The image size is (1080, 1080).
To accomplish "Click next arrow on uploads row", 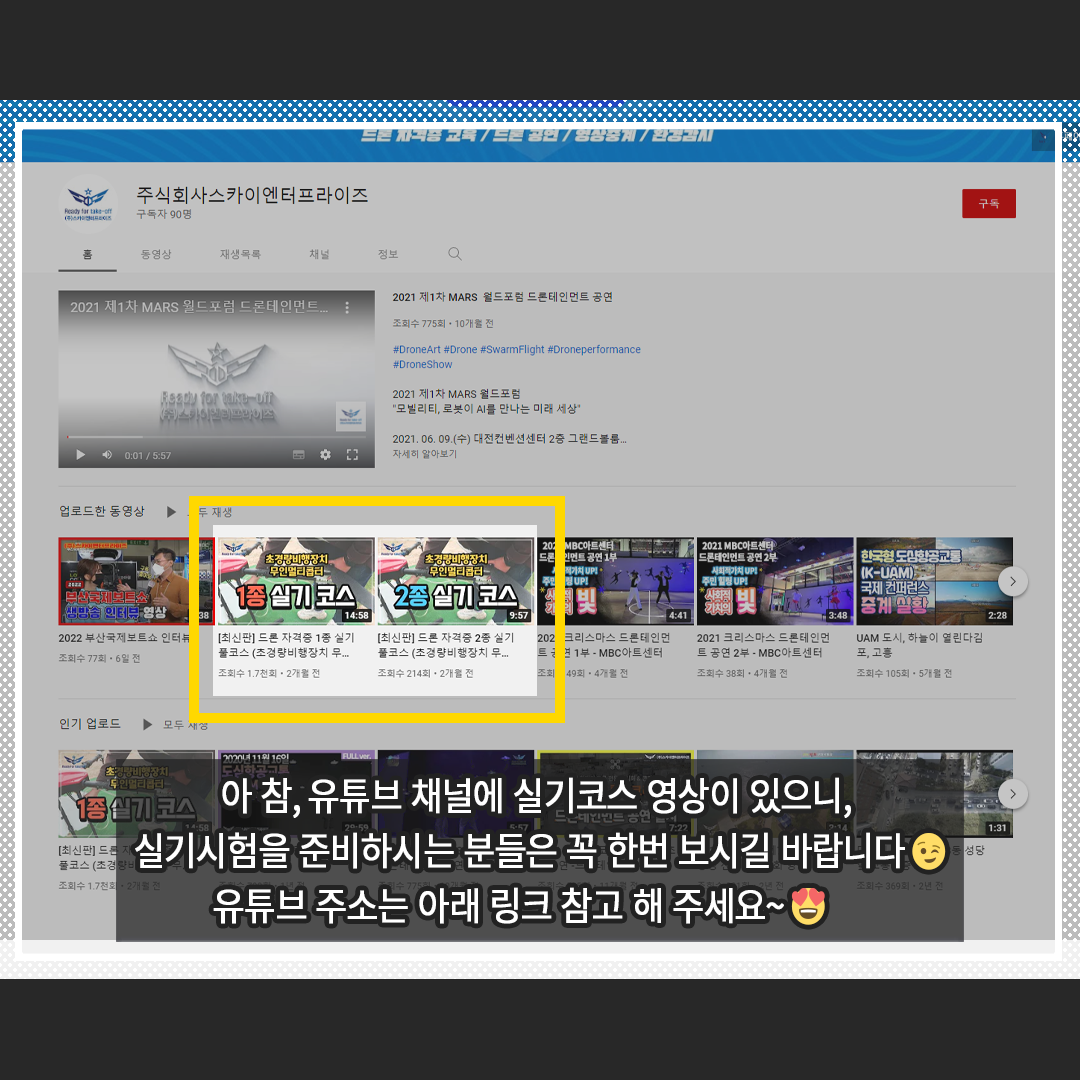I will coord(1012,581).
